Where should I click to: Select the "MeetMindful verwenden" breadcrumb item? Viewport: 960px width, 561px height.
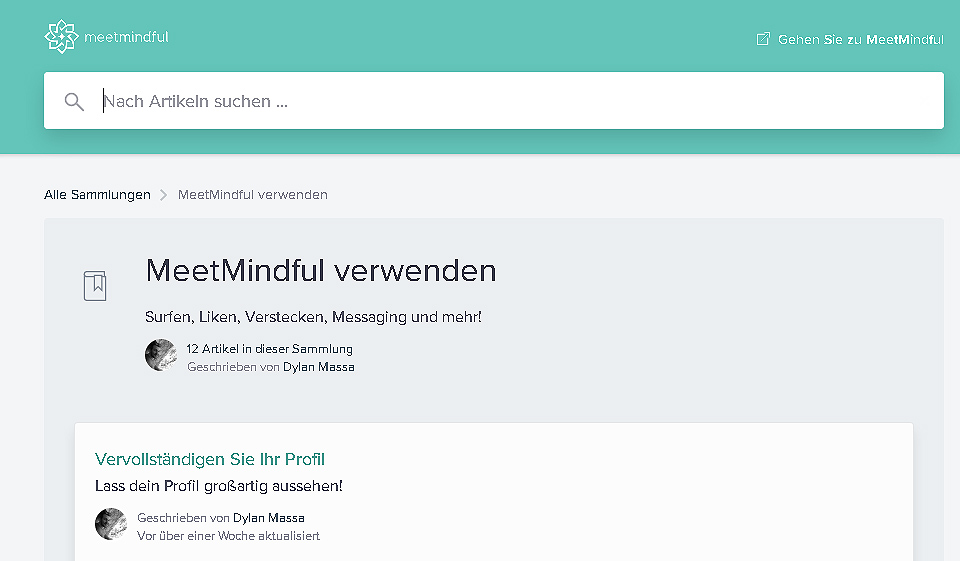tap(252, 194)
